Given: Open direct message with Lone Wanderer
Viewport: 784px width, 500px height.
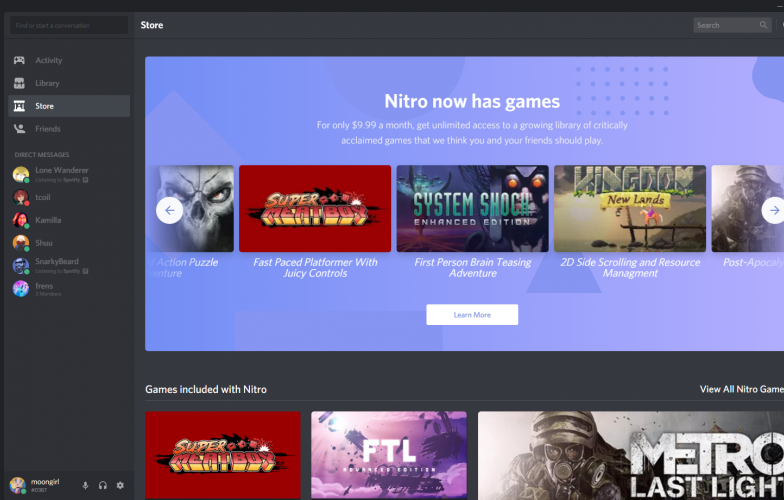Looking at the screenshot, I should coord(62,174).
